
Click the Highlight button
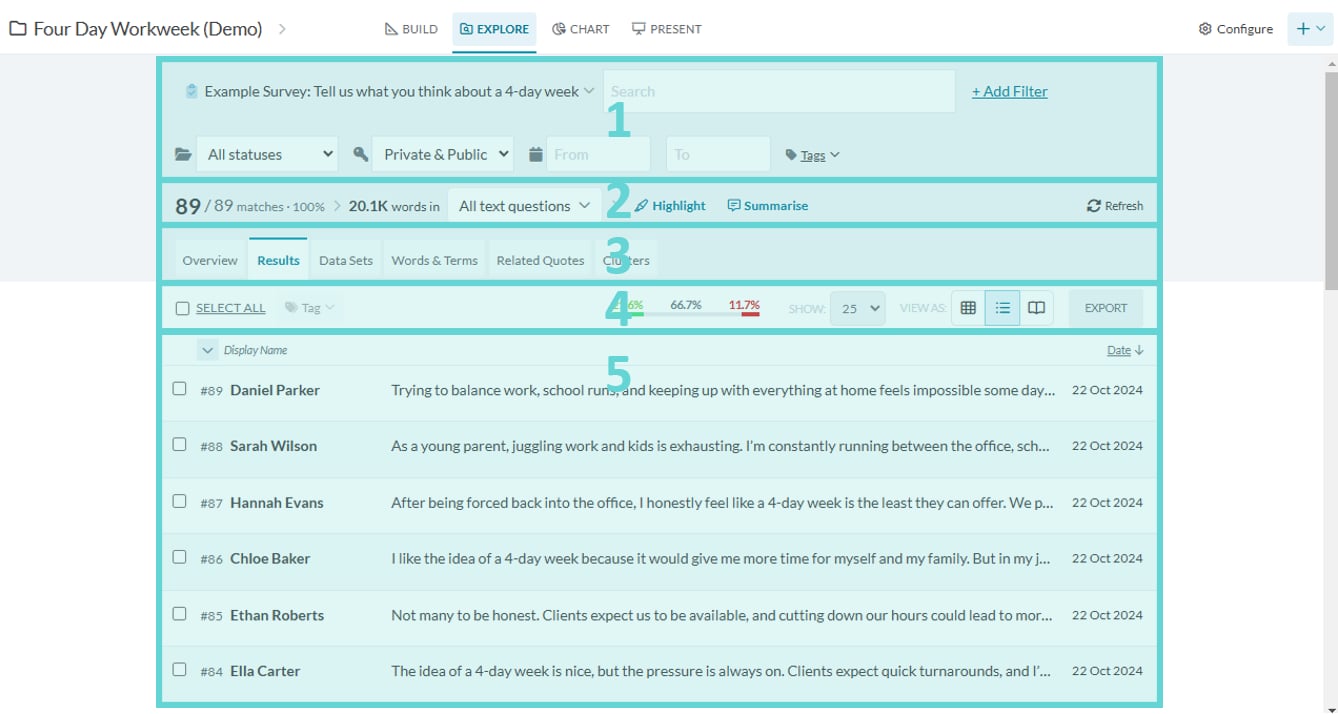point(671,206)
